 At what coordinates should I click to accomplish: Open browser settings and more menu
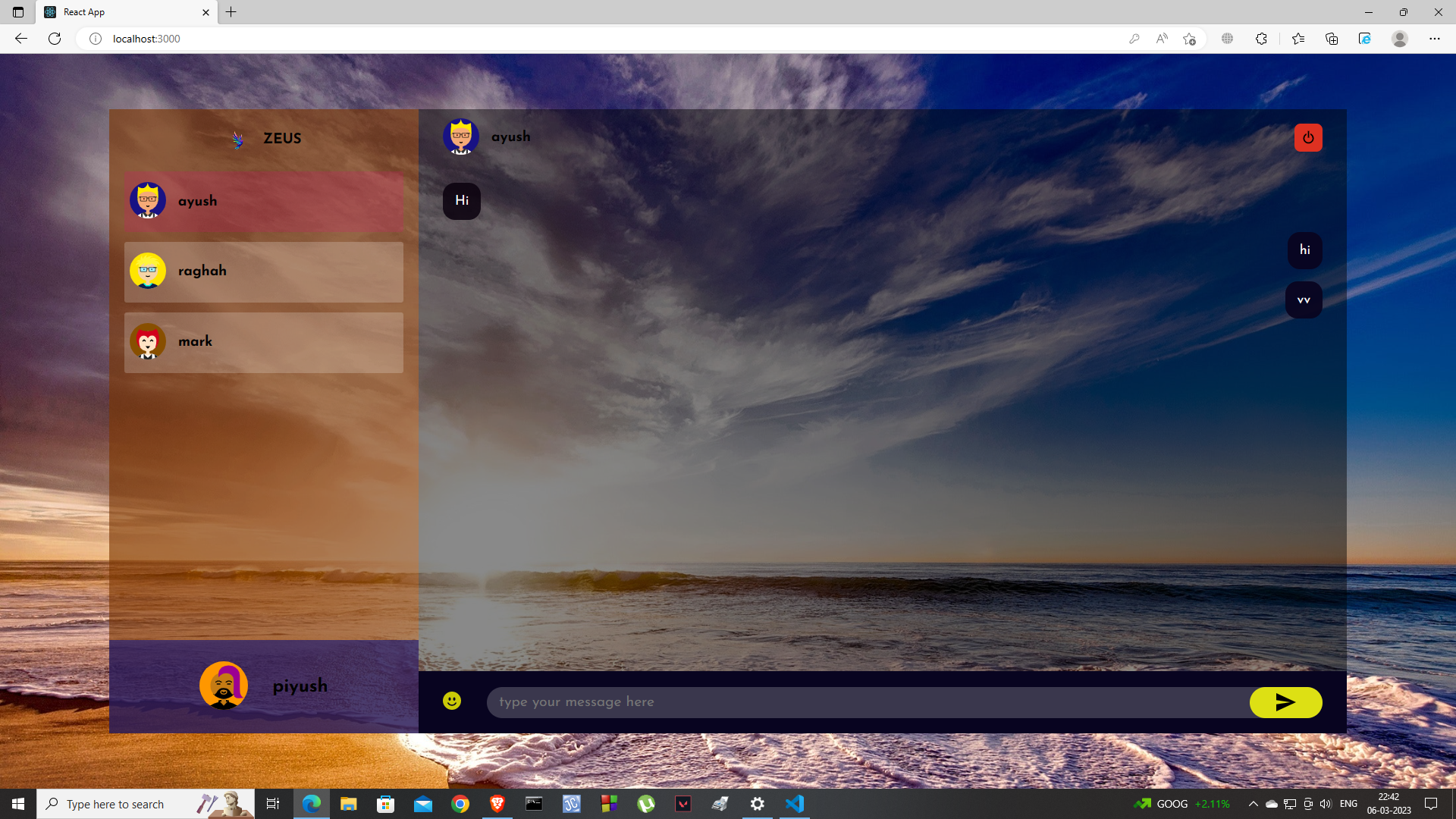(1434, 39)
